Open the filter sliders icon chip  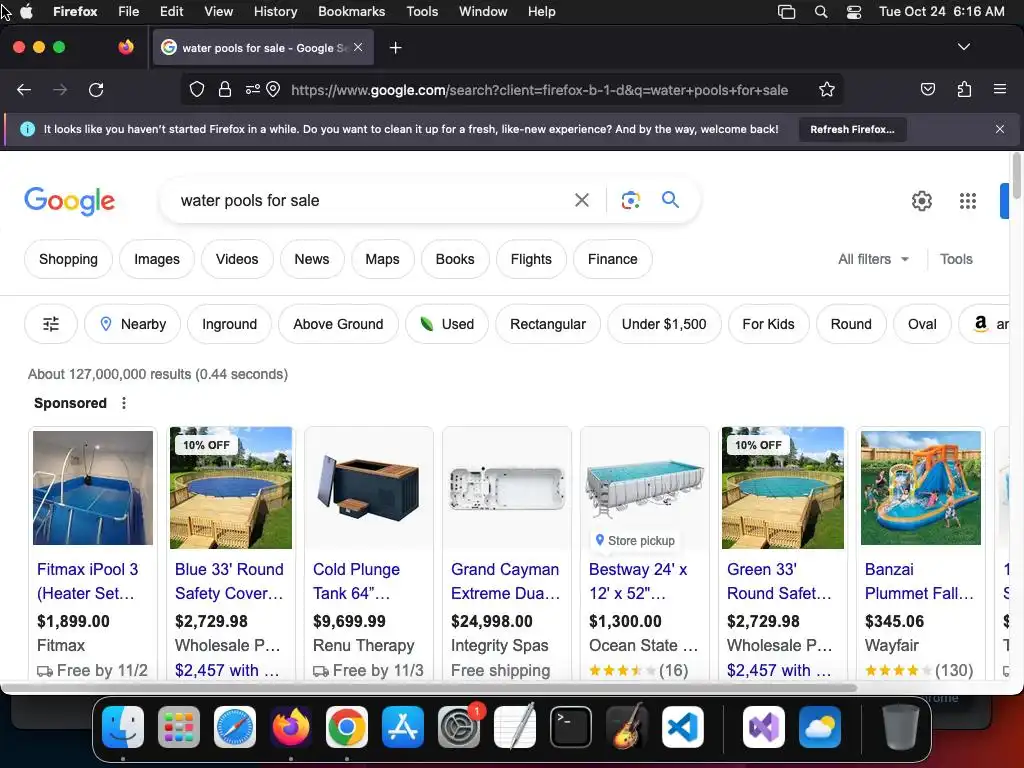tap(51, 324)
